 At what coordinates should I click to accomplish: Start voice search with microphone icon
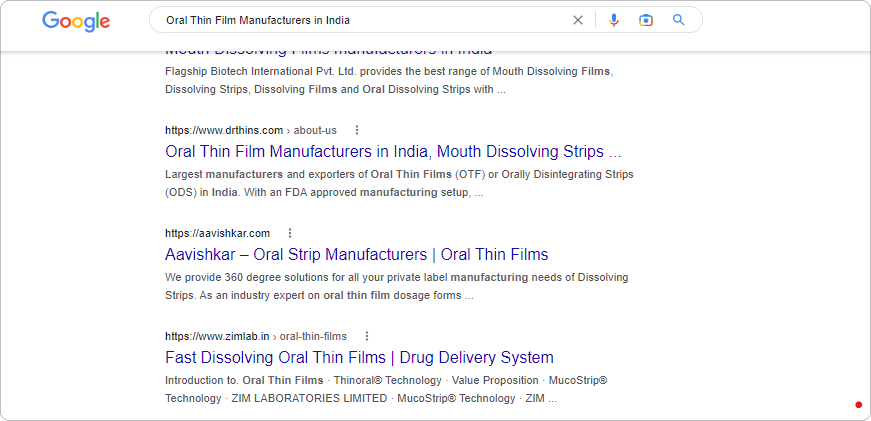613,21
